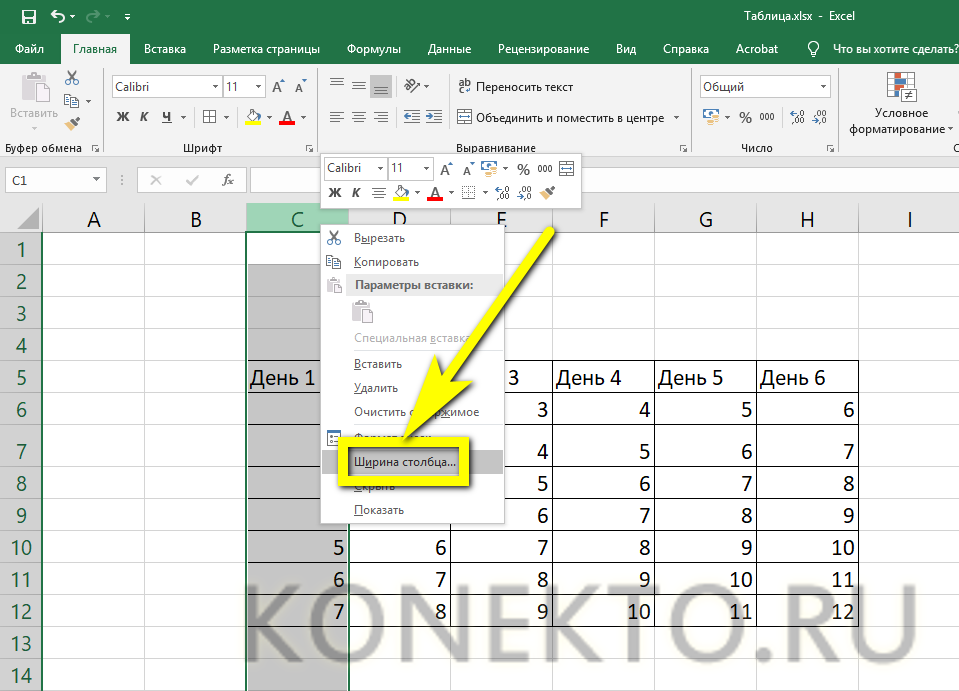The image size is (959, 691).
Task: Toggle Italic (К) in the ribbon
Action: (145, 118)
